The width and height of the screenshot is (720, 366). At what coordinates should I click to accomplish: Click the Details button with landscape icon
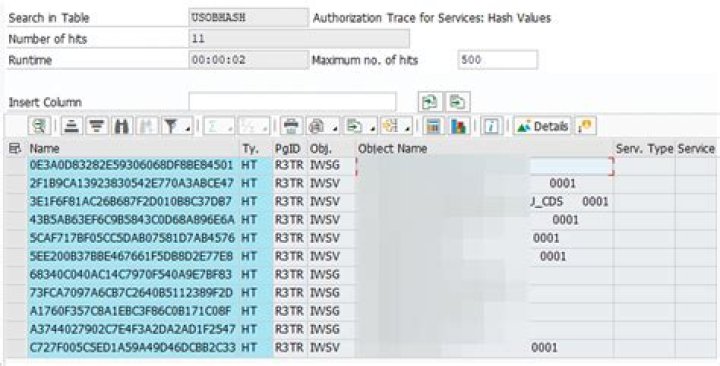(x=542, y=126)
